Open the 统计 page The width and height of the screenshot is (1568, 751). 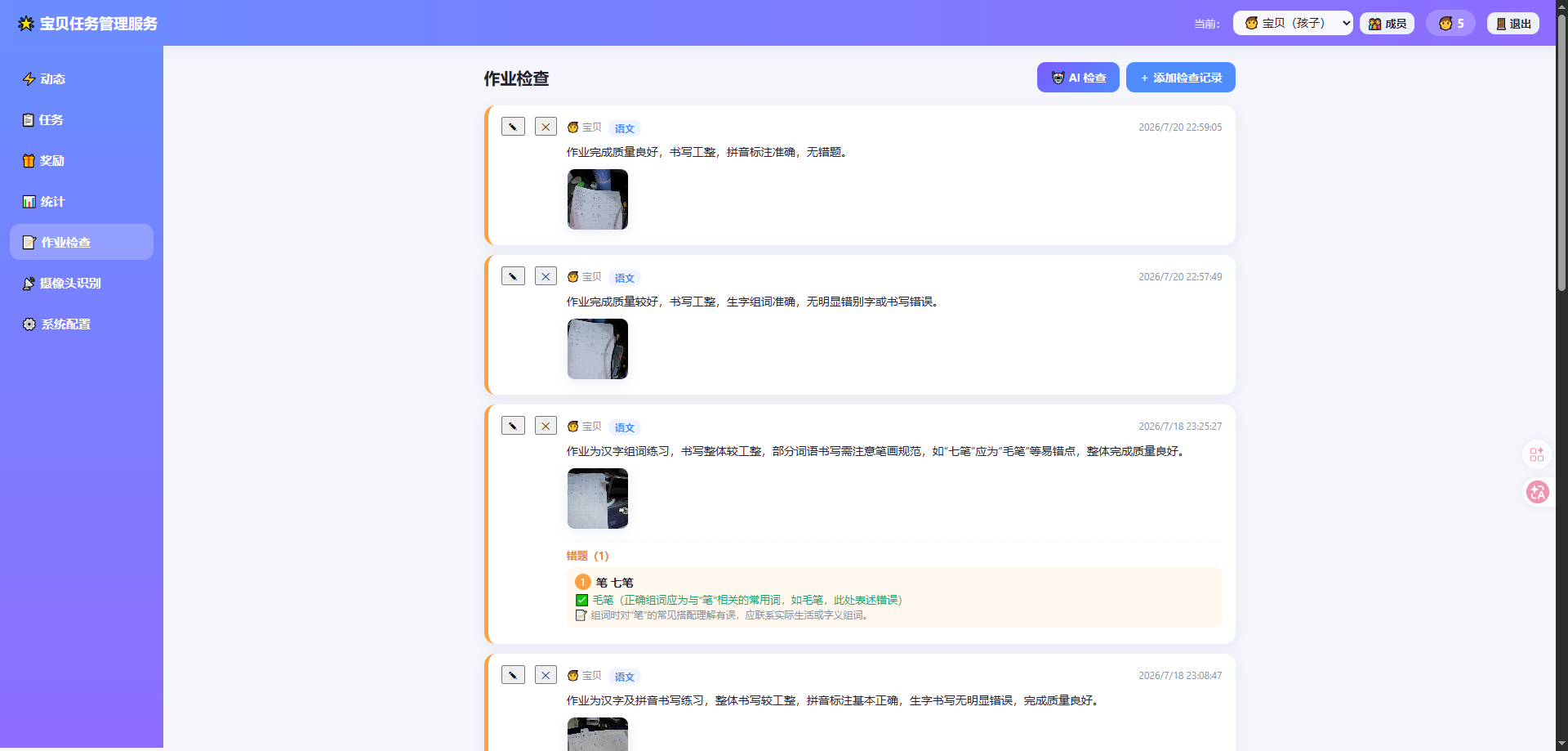[x=82, y=202]
